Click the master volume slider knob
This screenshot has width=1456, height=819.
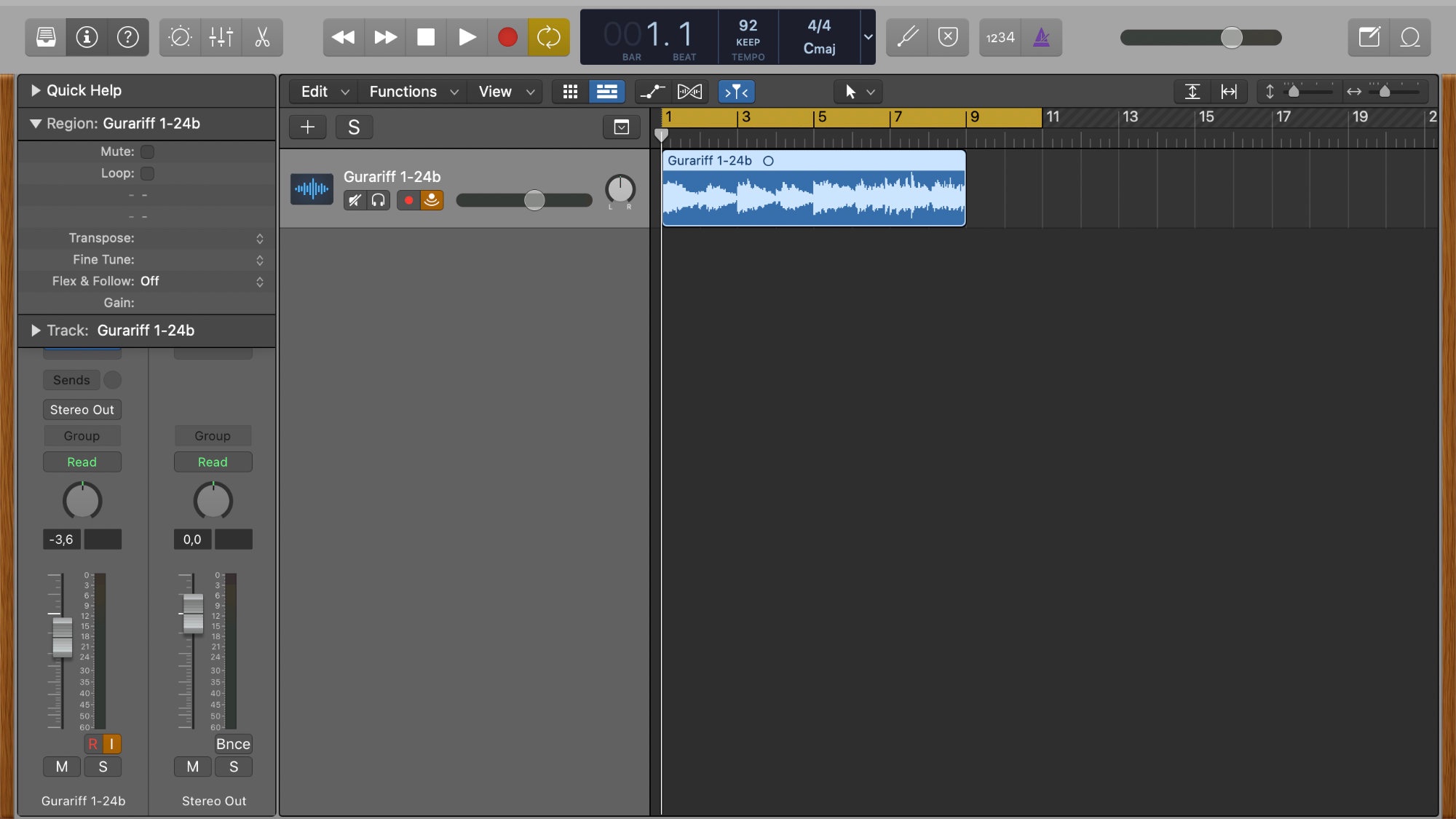coord(1231,37)
